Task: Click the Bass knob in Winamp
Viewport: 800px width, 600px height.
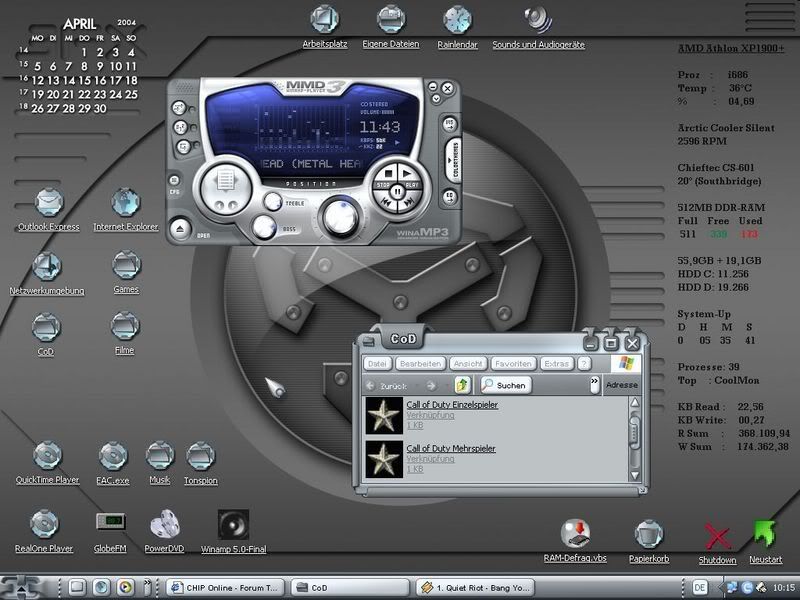Action: [264, 228]
